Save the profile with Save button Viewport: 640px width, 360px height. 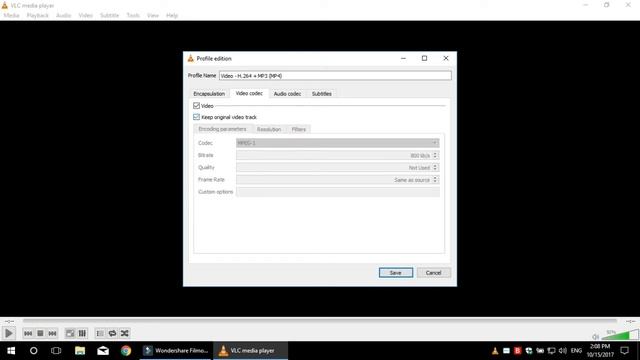(x=396, y=273)
